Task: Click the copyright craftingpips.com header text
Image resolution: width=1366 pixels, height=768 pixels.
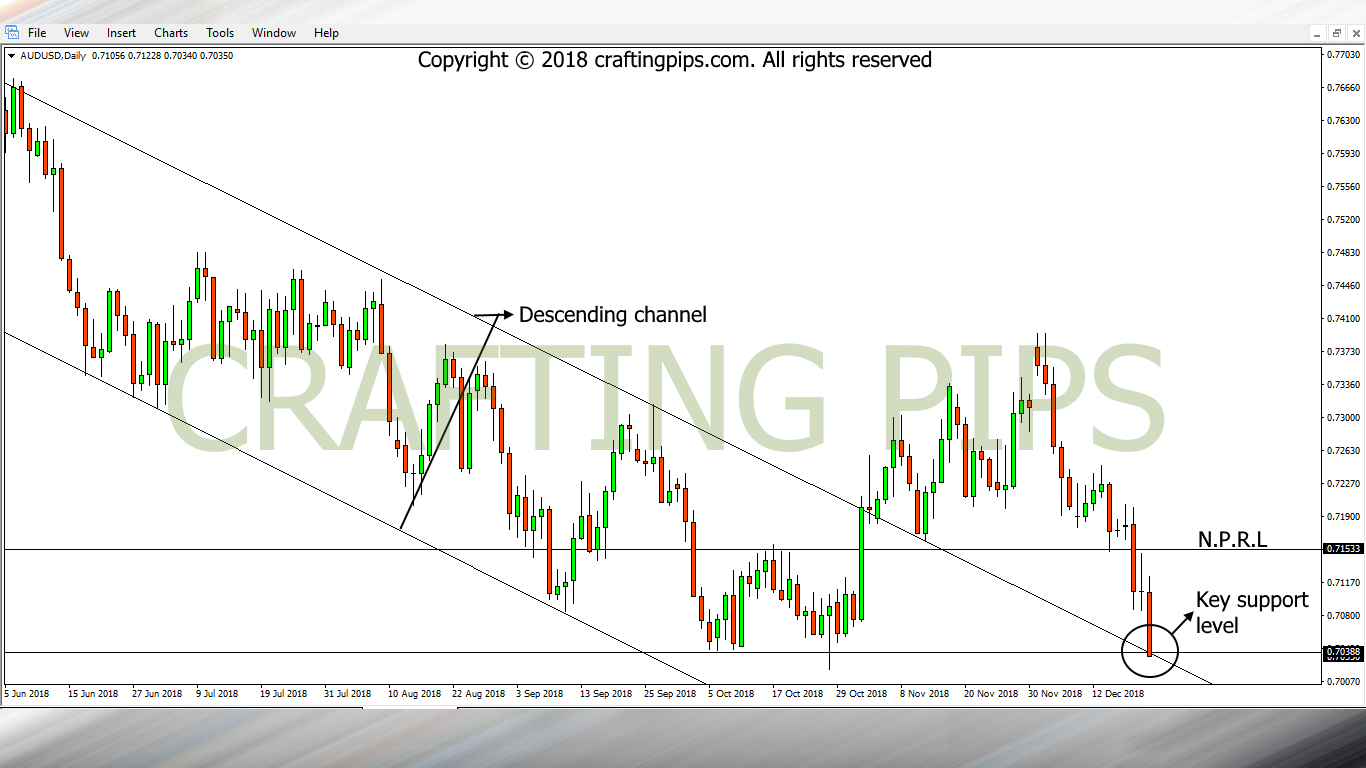Action: pos(675,60)
